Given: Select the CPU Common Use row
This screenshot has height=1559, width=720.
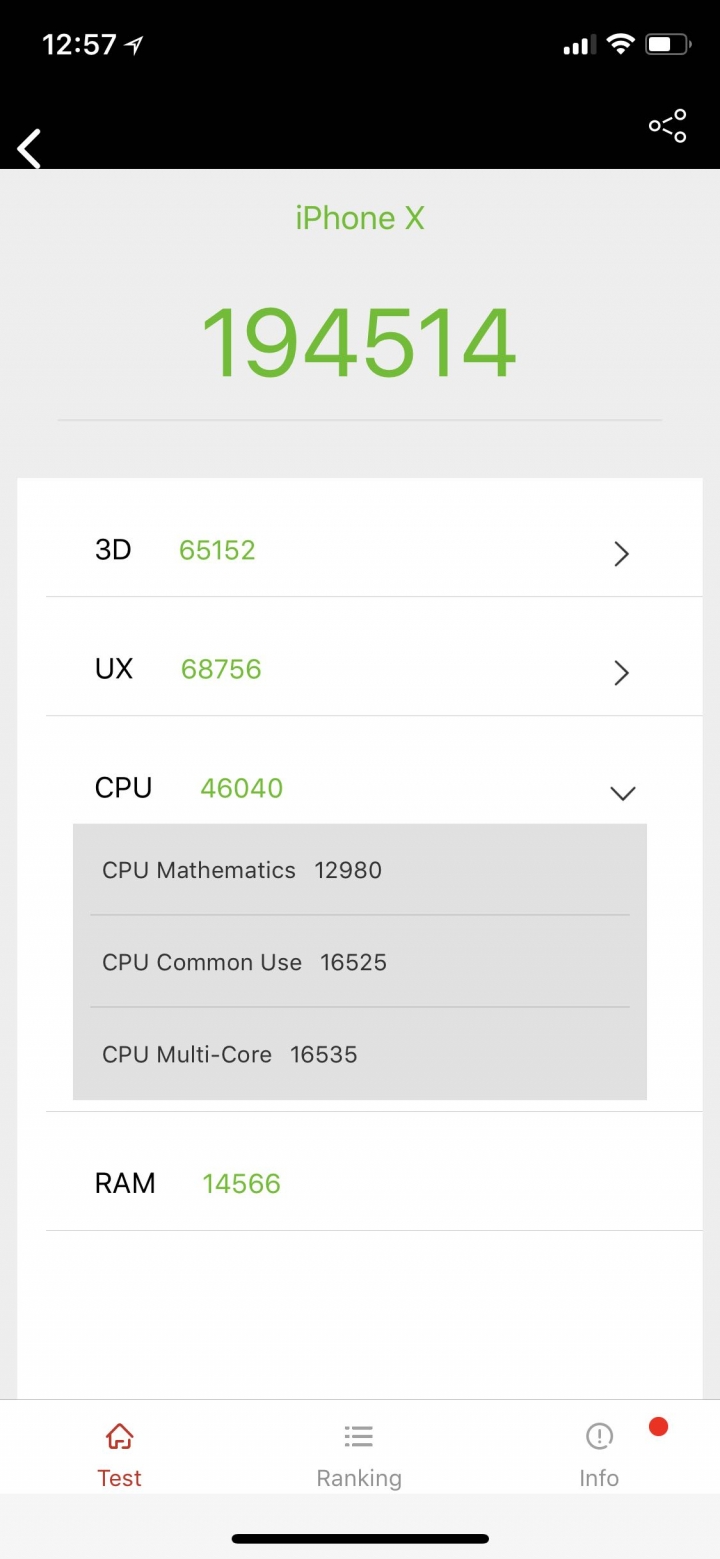Looking at the screenshot, I should [x=360, y=962].
